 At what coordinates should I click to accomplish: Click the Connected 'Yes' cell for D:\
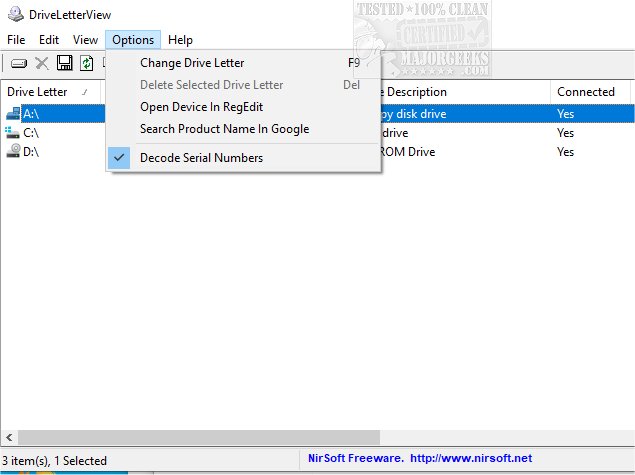565,152
